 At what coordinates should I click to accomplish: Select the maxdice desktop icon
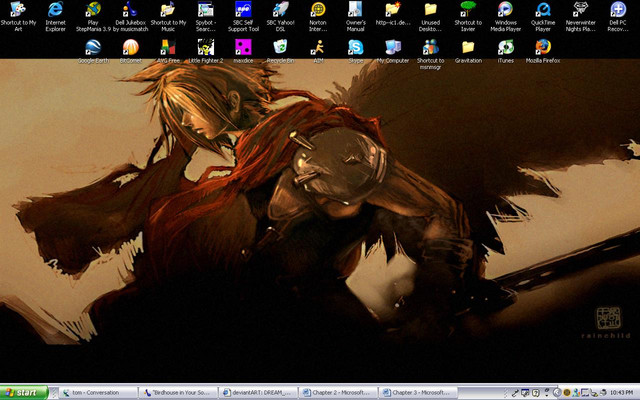[x=243, y=51]
